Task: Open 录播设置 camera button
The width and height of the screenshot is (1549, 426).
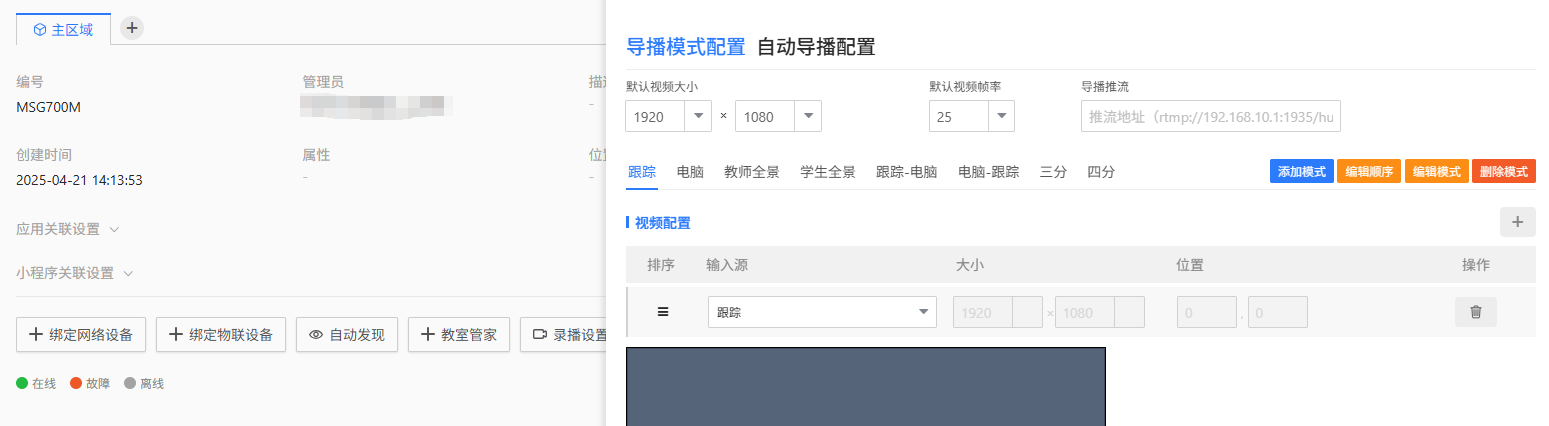Action: (565, 335)
